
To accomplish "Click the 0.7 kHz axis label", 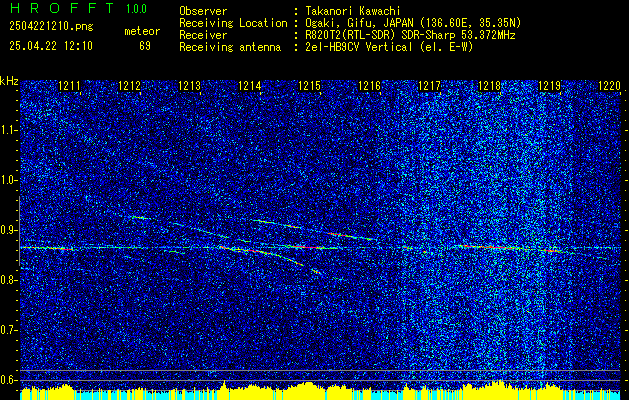I will pyautogui.click(x=9, y=331).
